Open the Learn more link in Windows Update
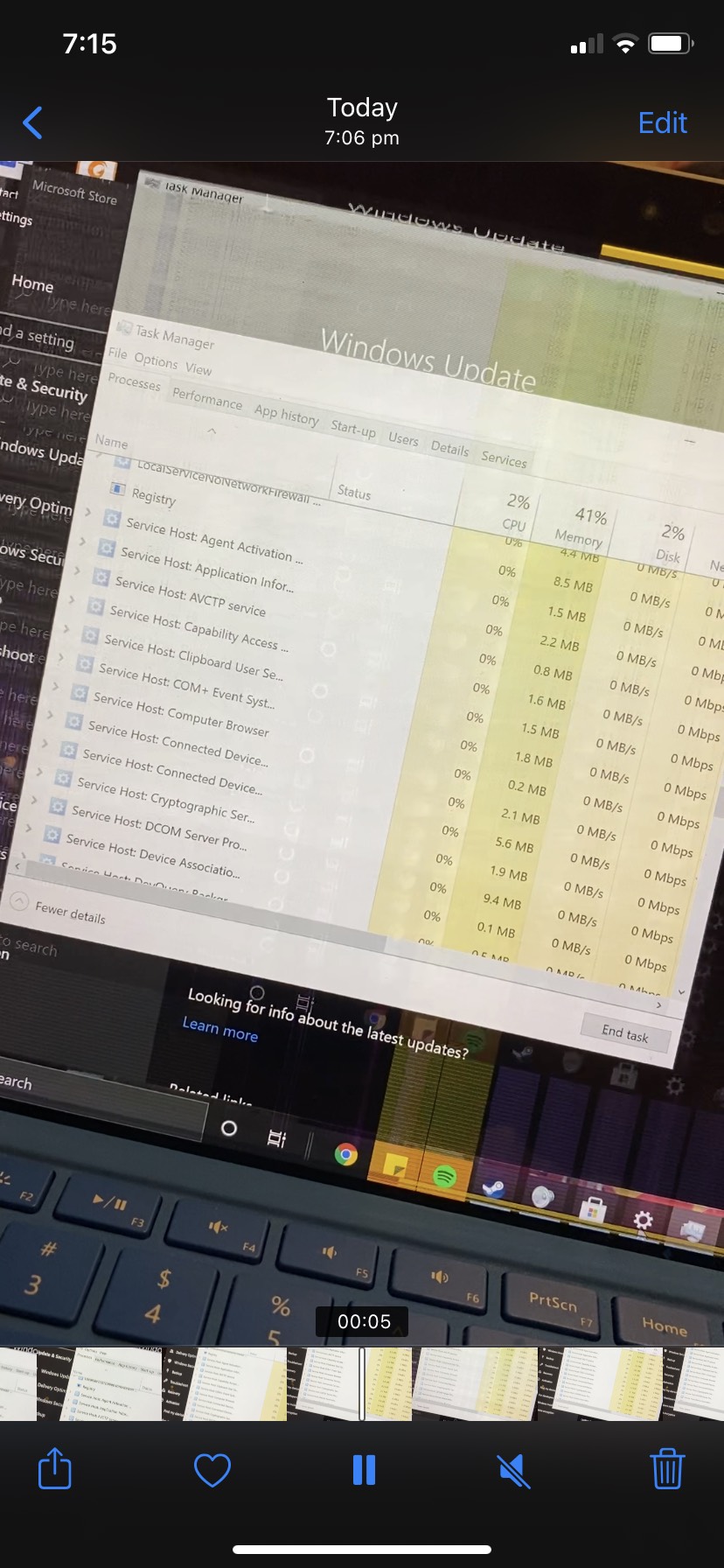Image resolution: width=724 pixels, height=1568 pixels. coord(219,1029)
